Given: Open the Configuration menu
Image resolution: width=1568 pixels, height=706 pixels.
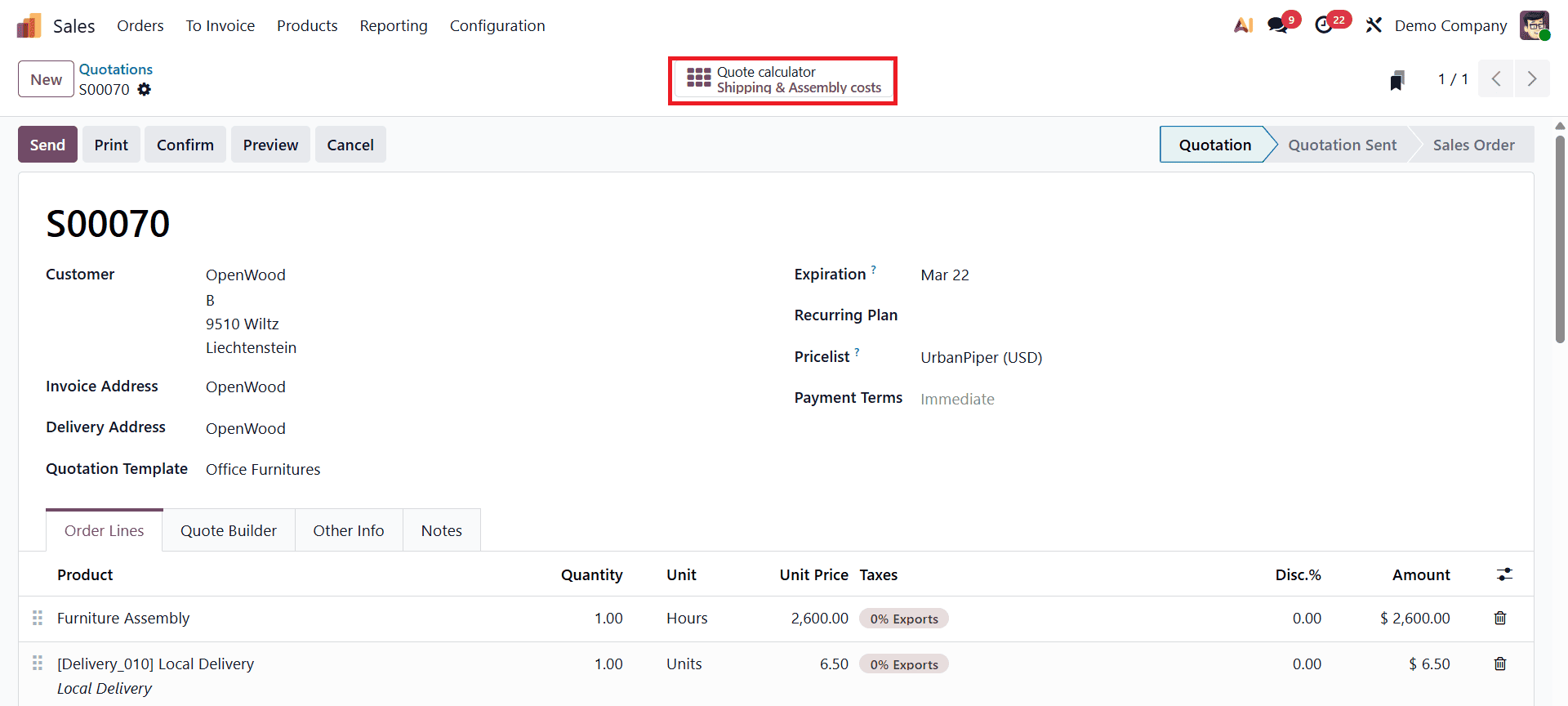Looking at the screenshot, I should 497,25.
